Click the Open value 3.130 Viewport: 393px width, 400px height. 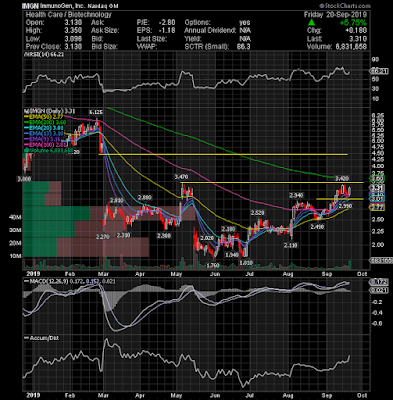(x=72, y=23)
